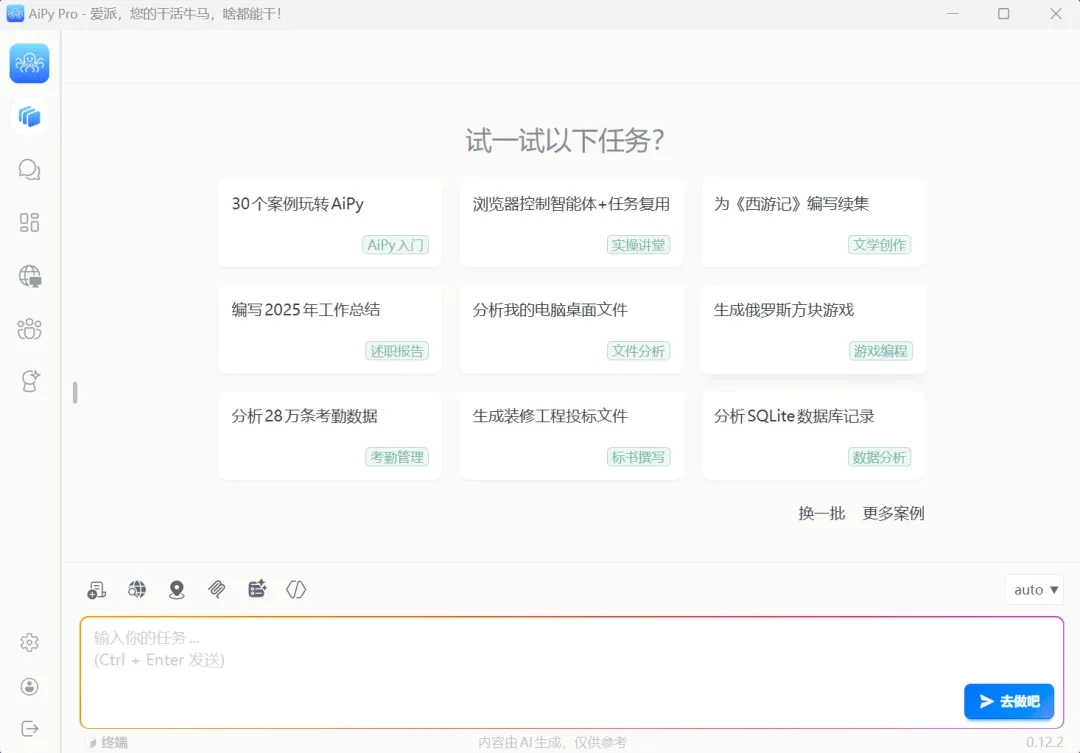Open the auto mode dropdown

1035,590
